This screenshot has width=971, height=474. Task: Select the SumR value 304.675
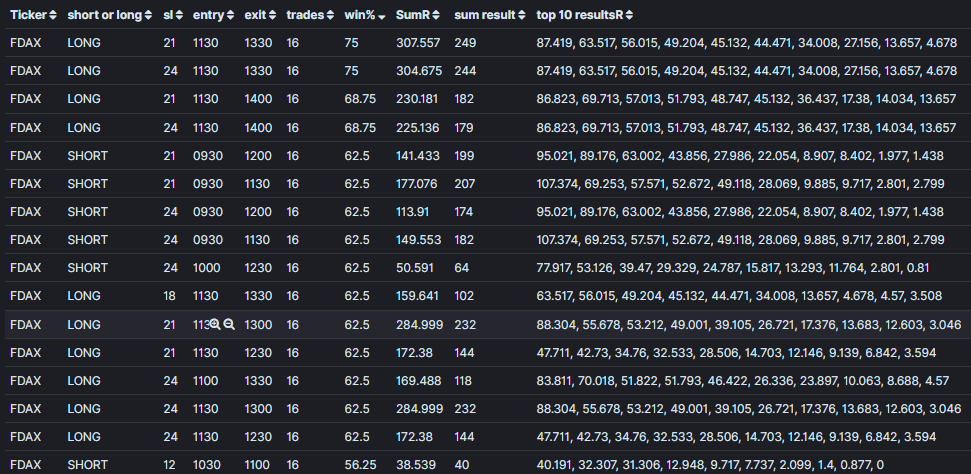click(419, 71)
